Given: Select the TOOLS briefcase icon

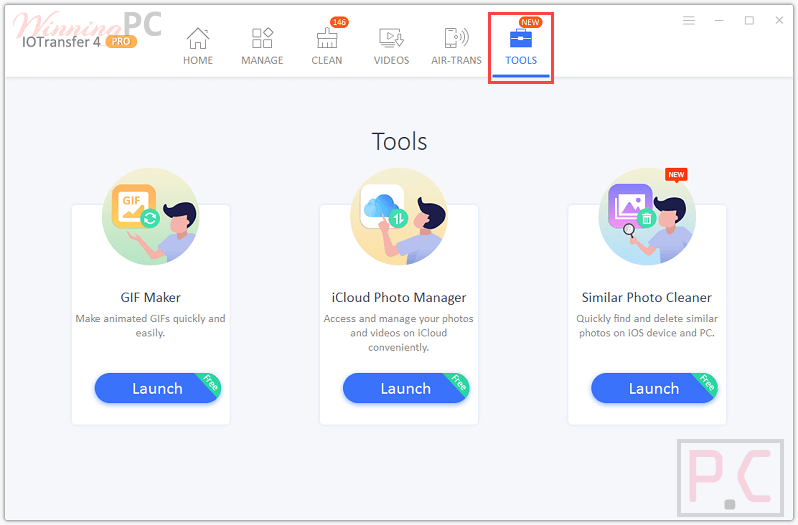Looking at the screenshot, I should point(521,39).
